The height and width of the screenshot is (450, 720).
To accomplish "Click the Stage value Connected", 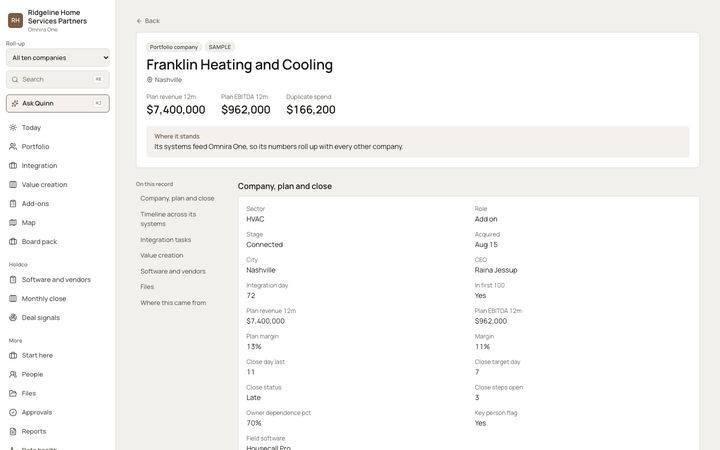I will pos(264,245).
